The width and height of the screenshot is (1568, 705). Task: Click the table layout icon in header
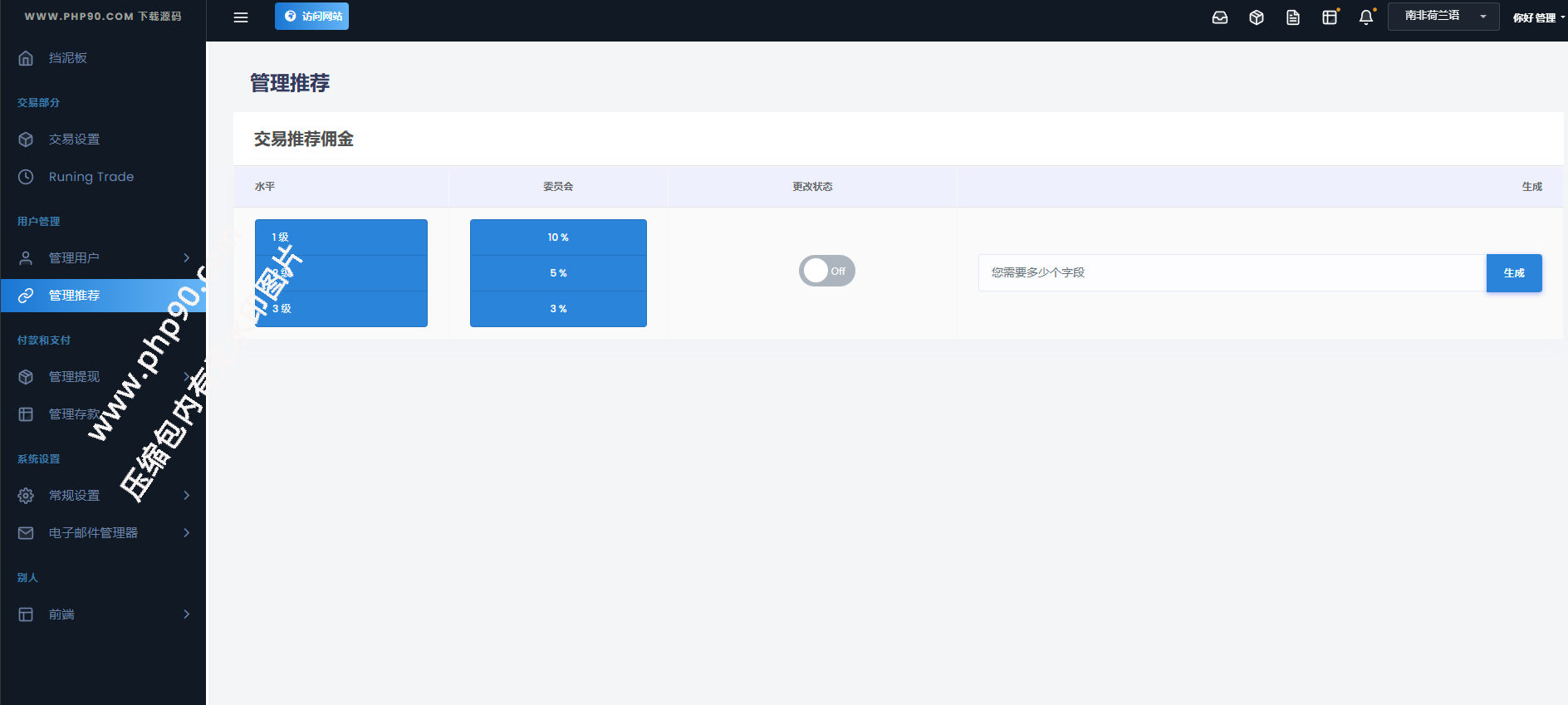coord(1329,17)
